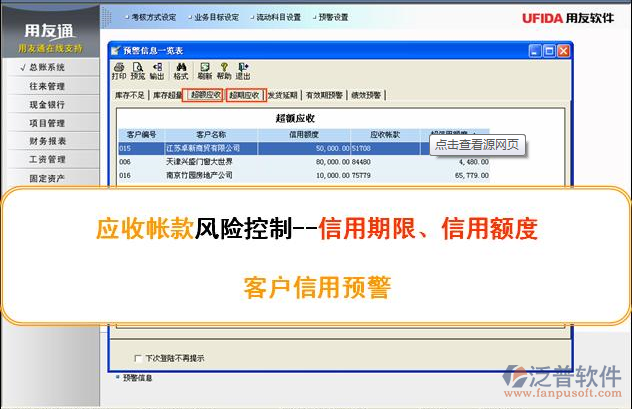Open 考核方式设定 in the top bar
Image resolution: width=632 pixels, height=409 pixels.
tap(151, 17)
